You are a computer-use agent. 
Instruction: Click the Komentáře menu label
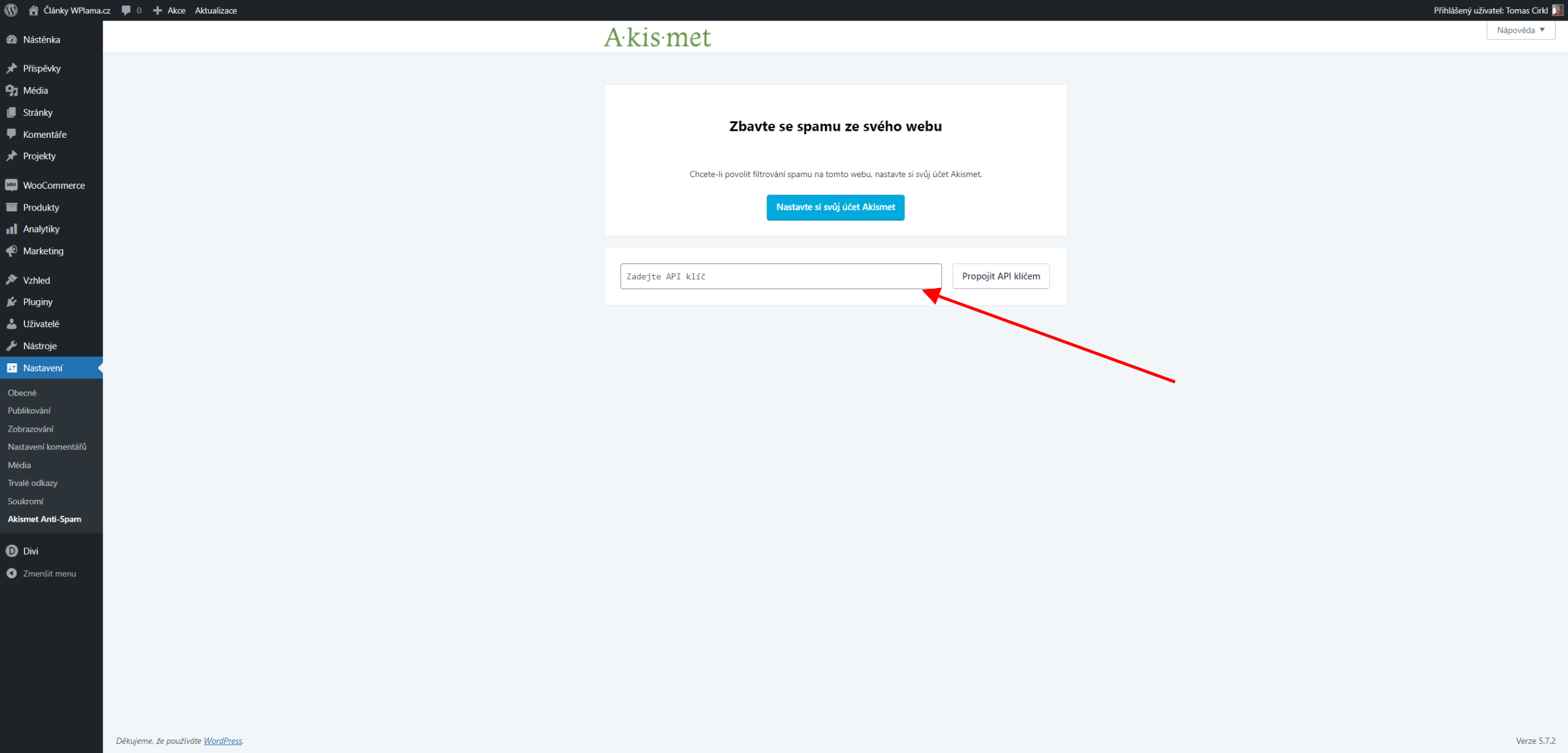click(x=44, y=134)
